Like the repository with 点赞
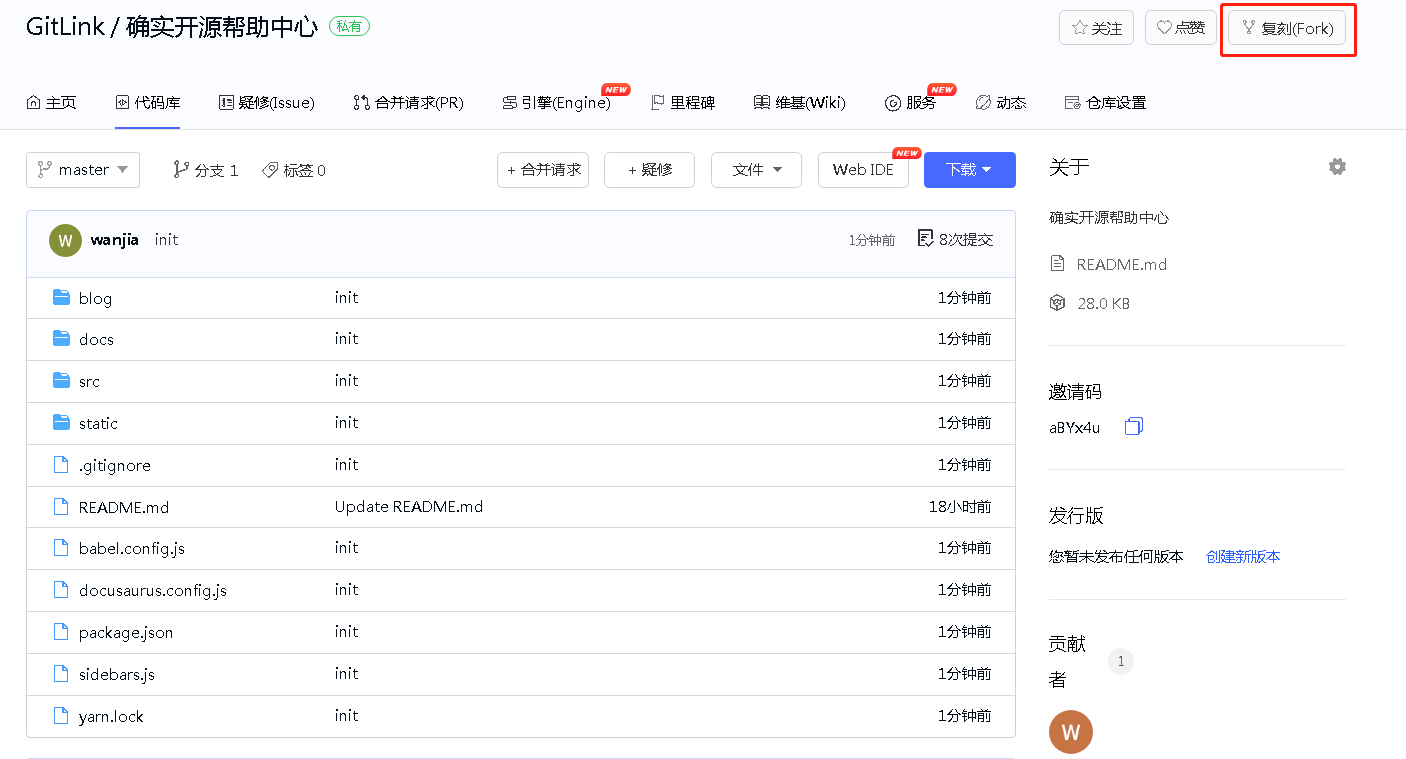Viewport: 1406px width, 759px height. [1180, 28]
